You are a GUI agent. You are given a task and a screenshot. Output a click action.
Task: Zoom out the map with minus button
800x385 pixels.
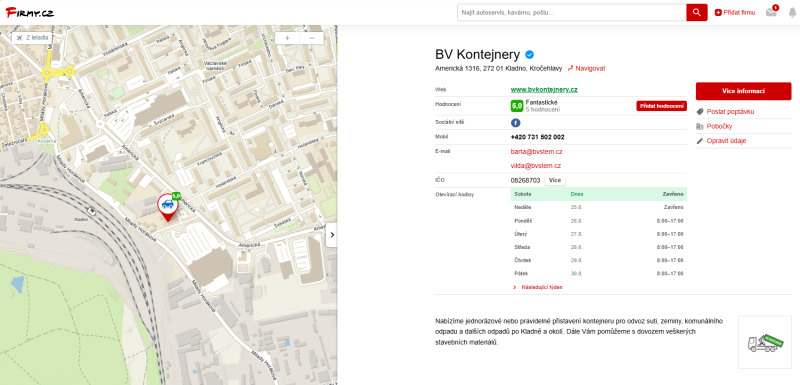click(312, 38)
